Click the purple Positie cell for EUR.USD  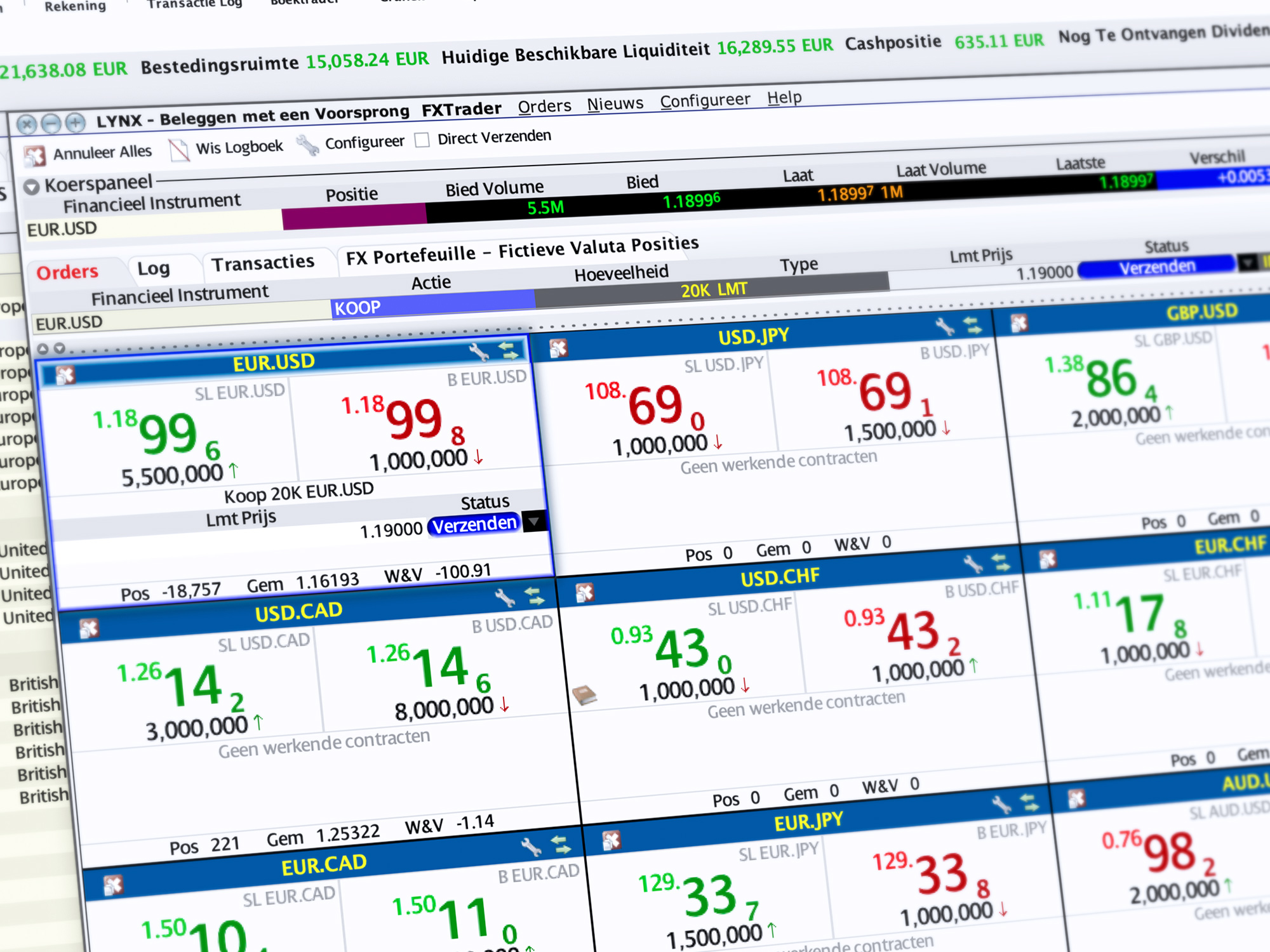354,217
